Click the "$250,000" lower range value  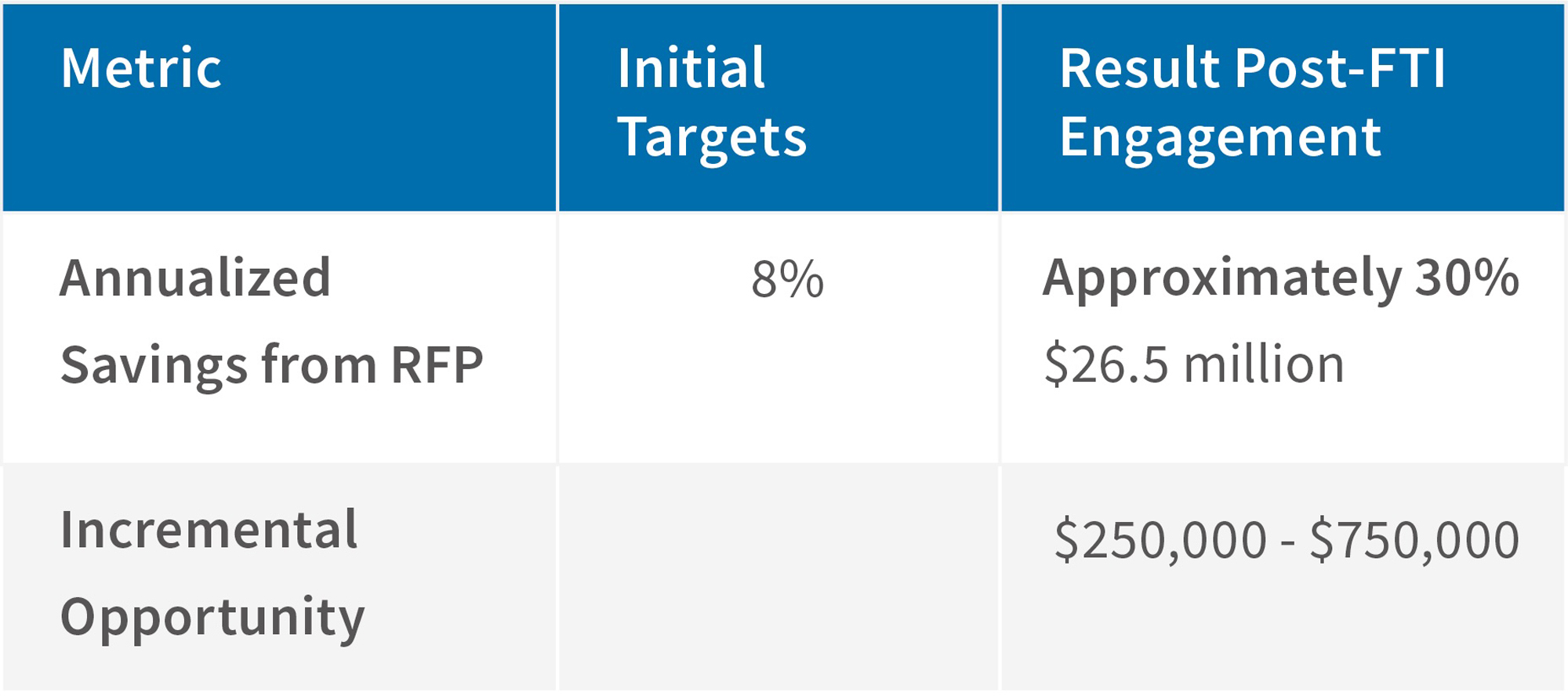pyautogui.click(x=1160, y=540)
